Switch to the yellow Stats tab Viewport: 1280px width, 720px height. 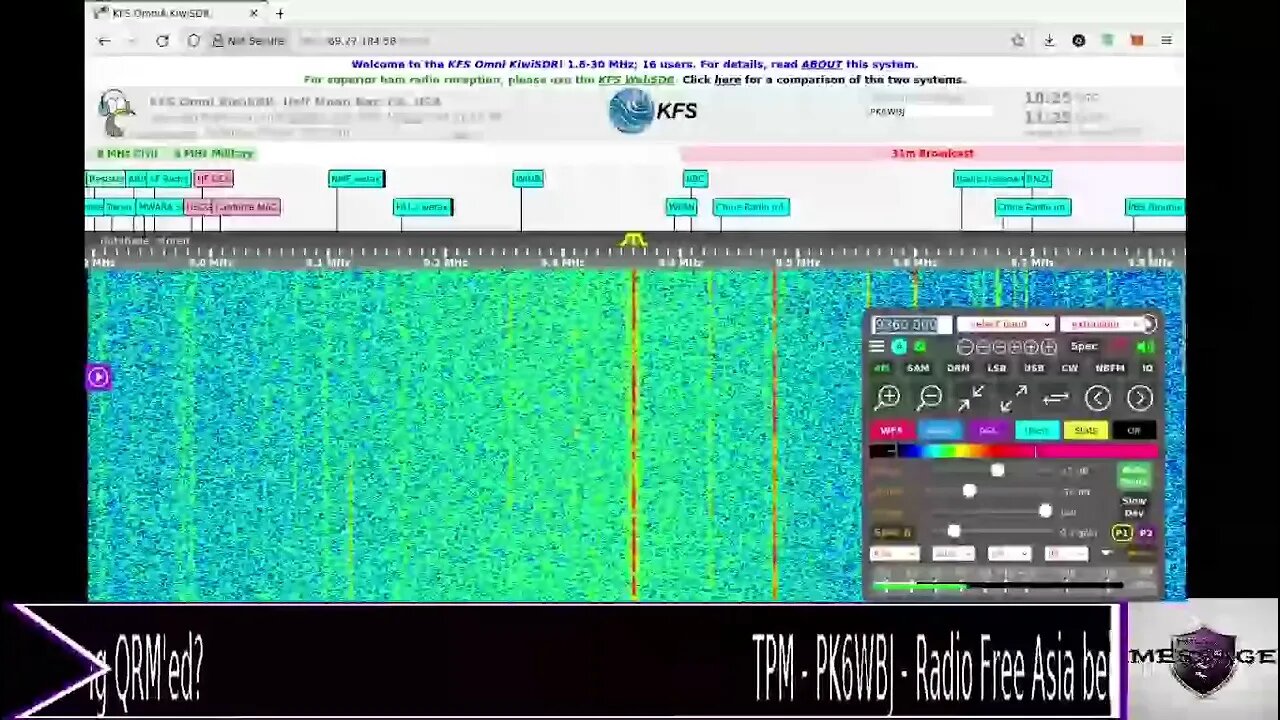[x=1085, y=431]
